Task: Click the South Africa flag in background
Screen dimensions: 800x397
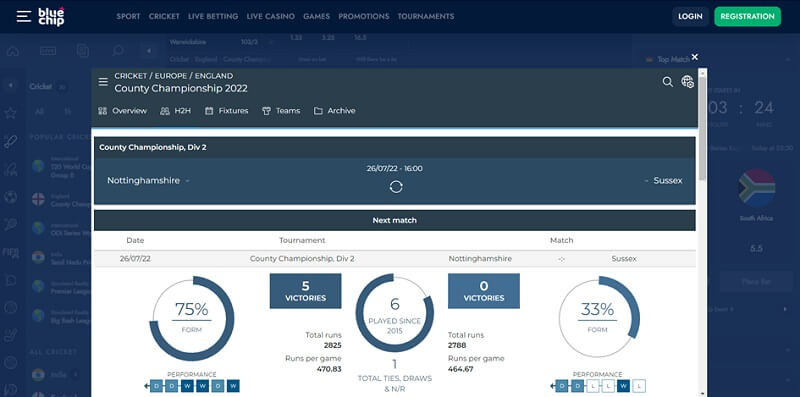Action: point(757,188)
